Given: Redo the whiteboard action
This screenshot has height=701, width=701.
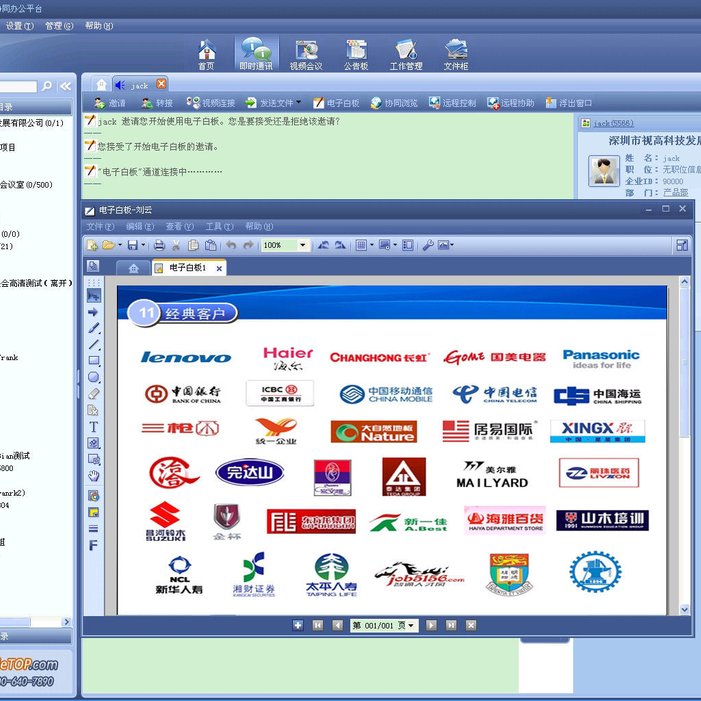Looking at the screenshot, I should point(248,245).
